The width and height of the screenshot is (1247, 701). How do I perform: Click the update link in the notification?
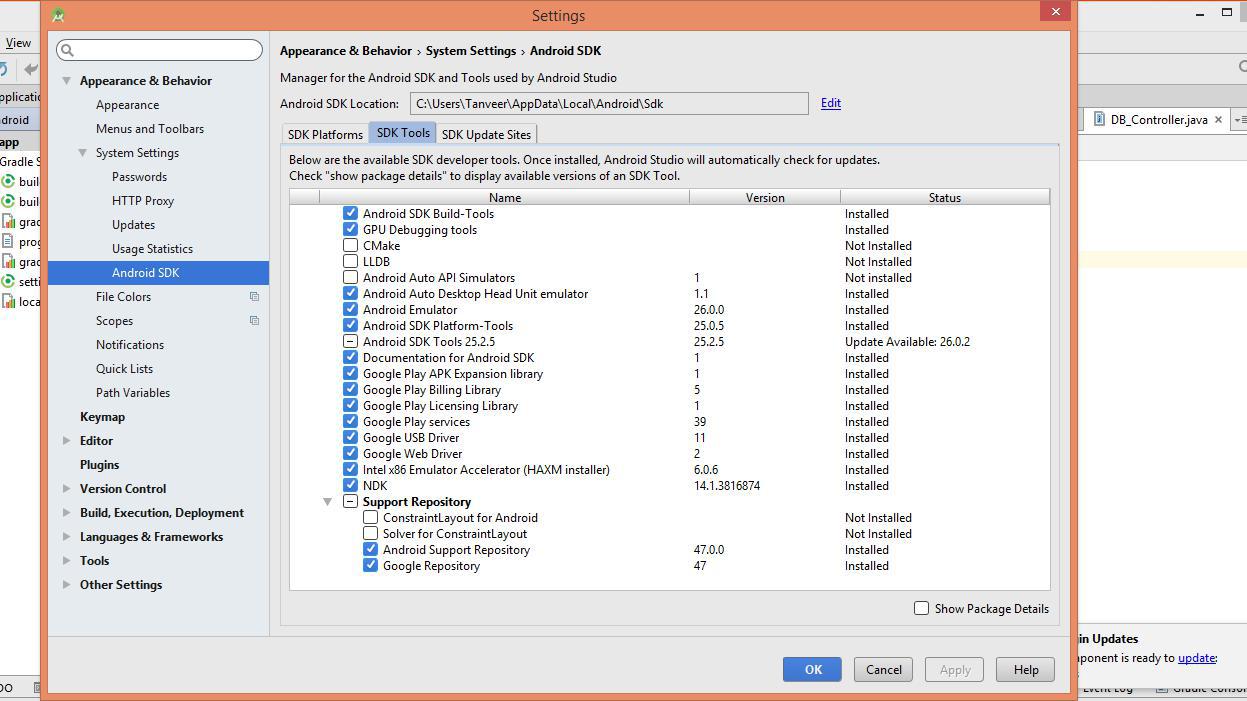[x=1197, y=658]
